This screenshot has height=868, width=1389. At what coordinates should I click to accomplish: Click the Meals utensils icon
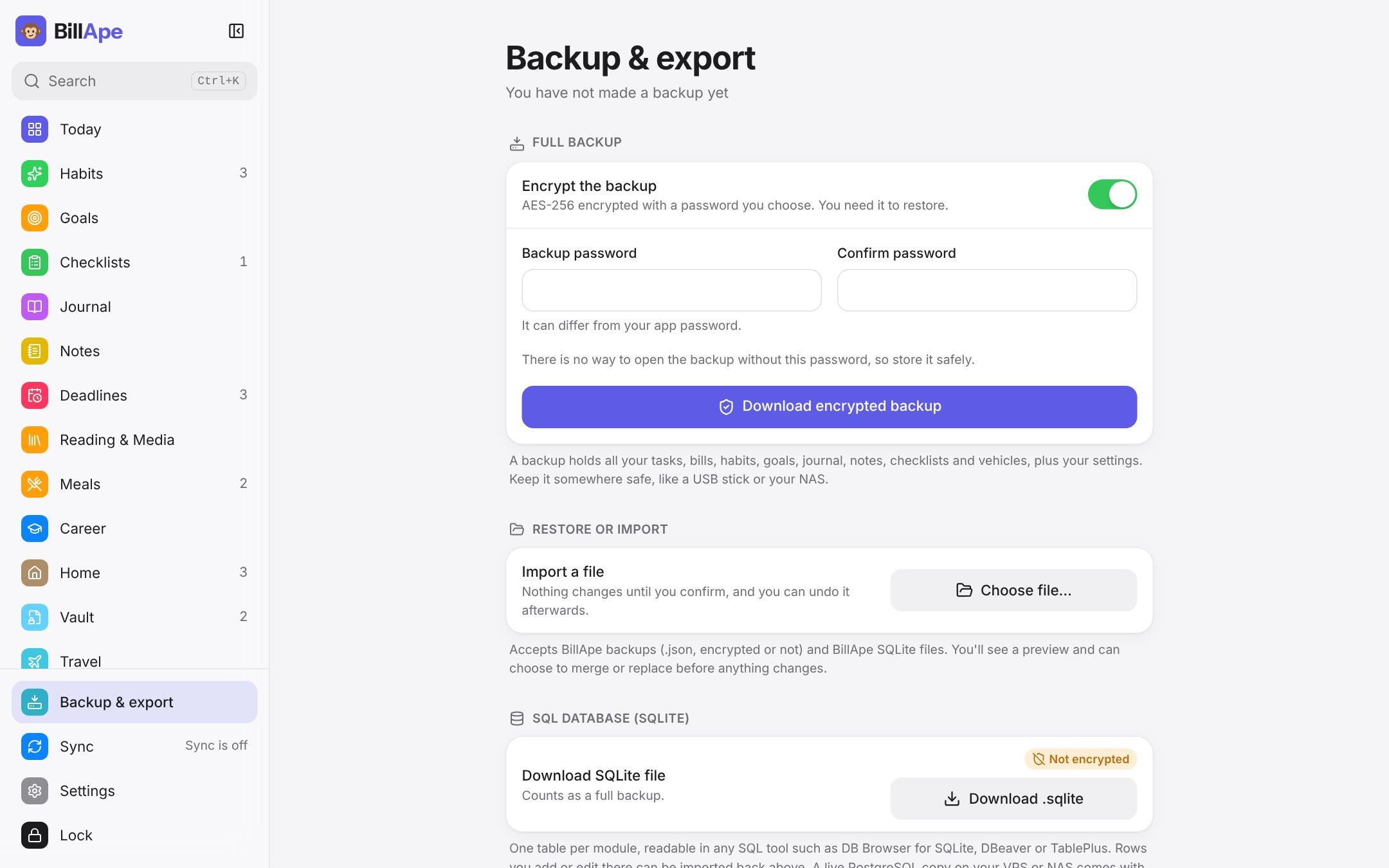click(x=35, y=484)
